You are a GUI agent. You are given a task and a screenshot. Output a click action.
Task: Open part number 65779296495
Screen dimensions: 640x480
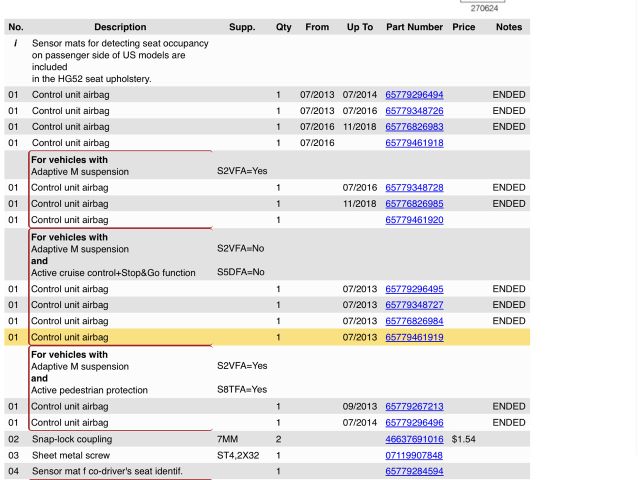point(414,289)
